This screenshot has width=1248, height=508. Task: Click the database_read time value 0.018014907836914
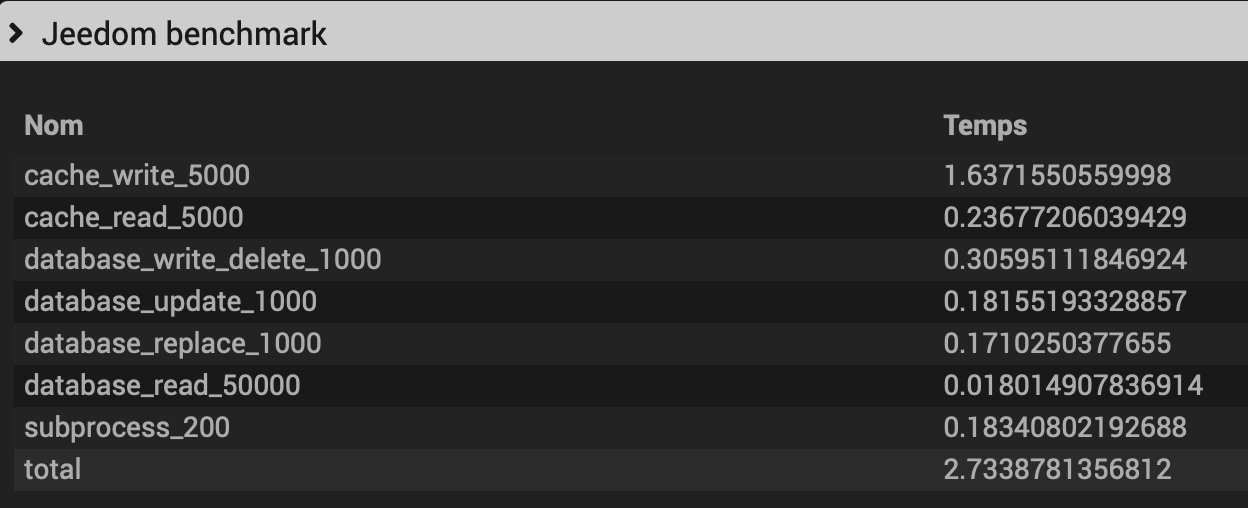tap(1073, 386)
